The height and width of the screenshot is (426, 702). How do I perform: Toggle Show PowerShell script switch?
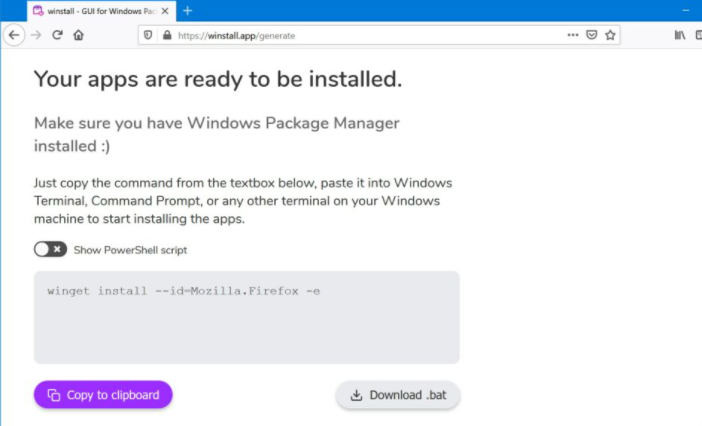(50, 249)
